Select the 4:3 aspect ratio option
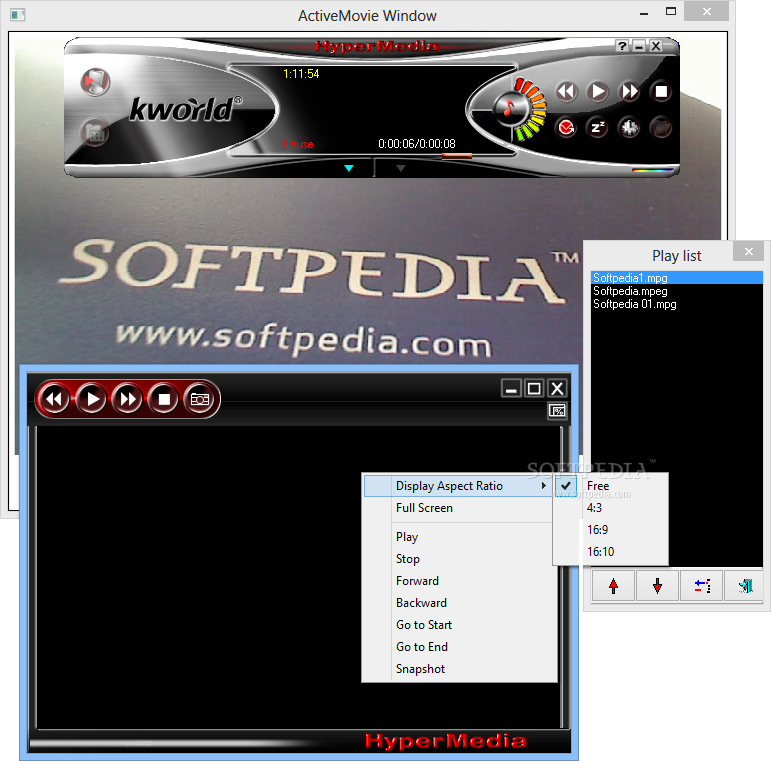 (x=611, y=508)
